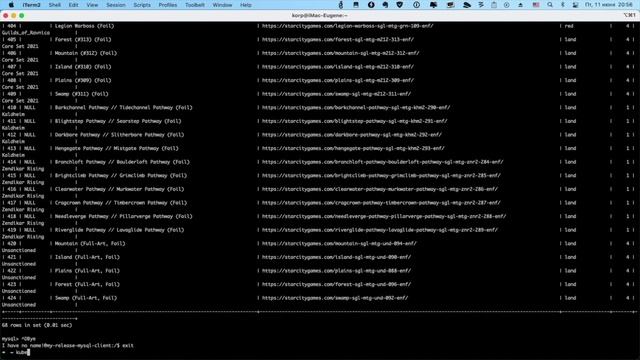Click the legion-warboss starcitygames URL

pyautogui.click(x=347, y=26)
